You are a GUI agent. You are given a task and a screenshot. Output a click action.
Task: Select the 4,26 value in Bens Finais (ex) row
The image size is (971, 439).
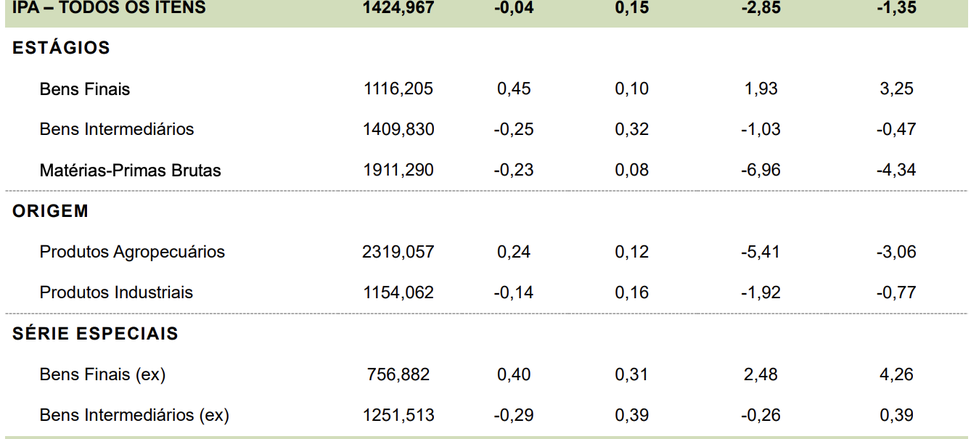click(896, 375)
